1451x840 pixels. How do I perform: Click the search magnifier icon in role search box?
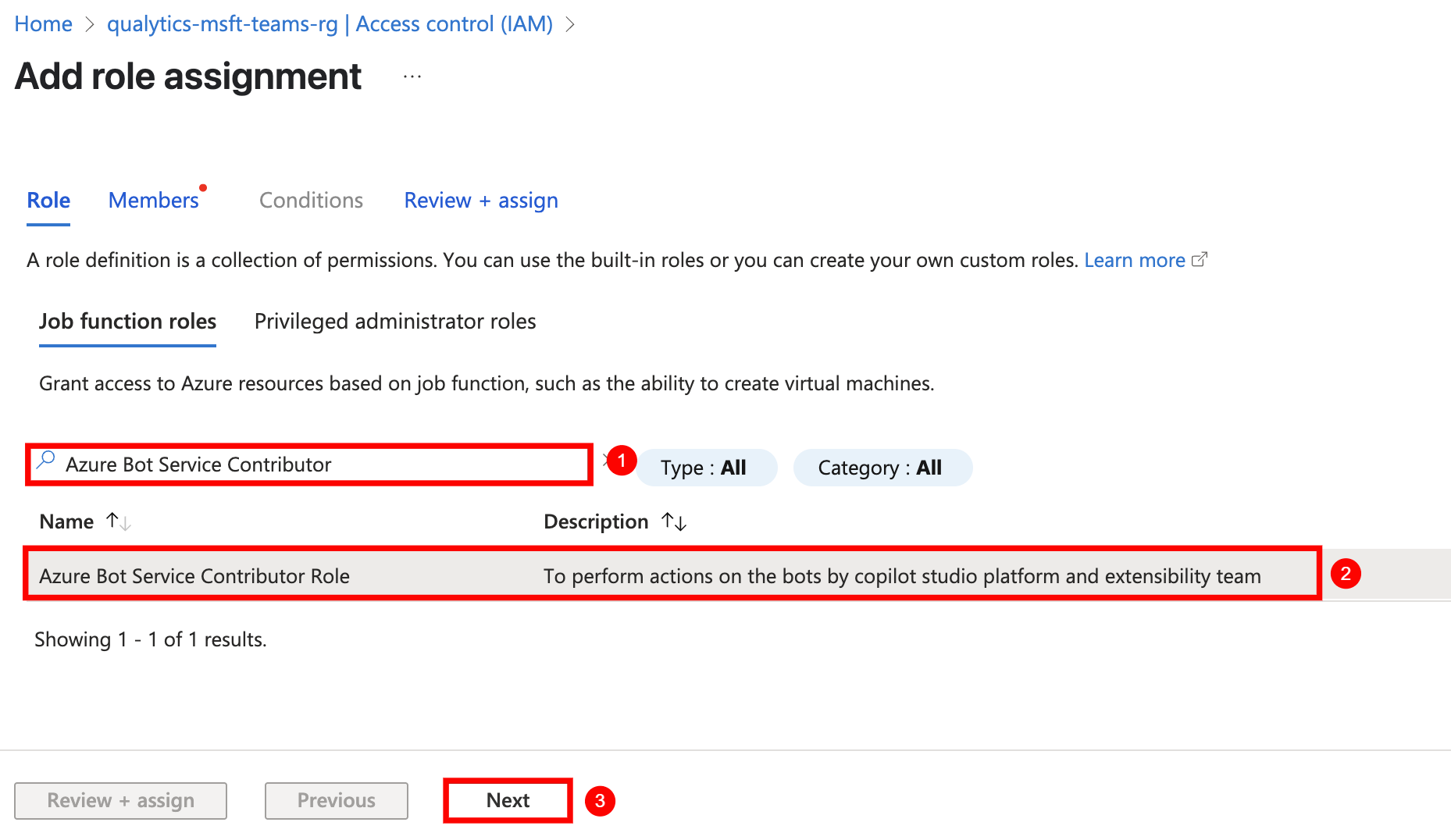coord(45,463)
